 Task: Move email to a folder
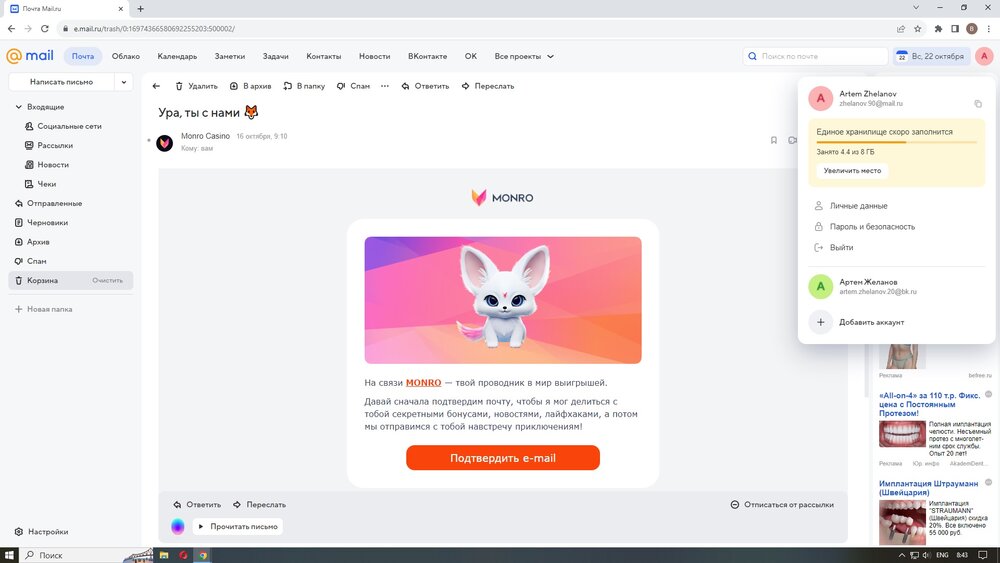click(x=304, y=86)
